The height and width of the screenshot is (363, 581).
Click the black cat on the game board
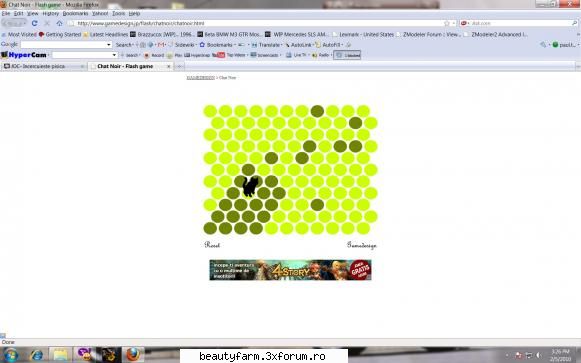tap(250, 186)
